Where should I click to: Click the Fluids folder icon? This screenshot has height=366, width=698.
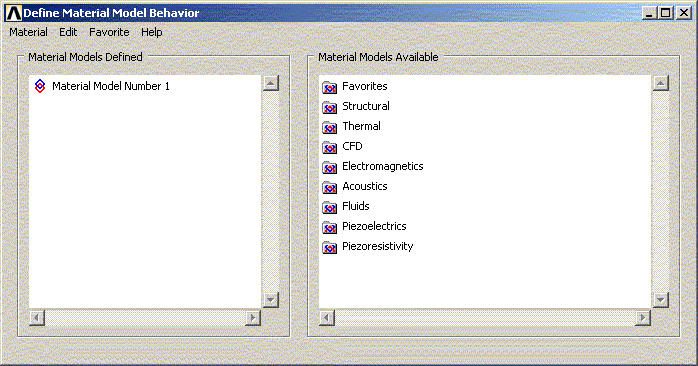point(329,207)
